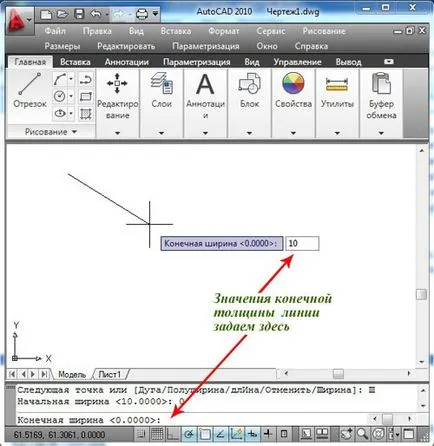434x446 pixels.
Task: Toggle Lineweight display in status bar
Action: (x=268, y=434)
